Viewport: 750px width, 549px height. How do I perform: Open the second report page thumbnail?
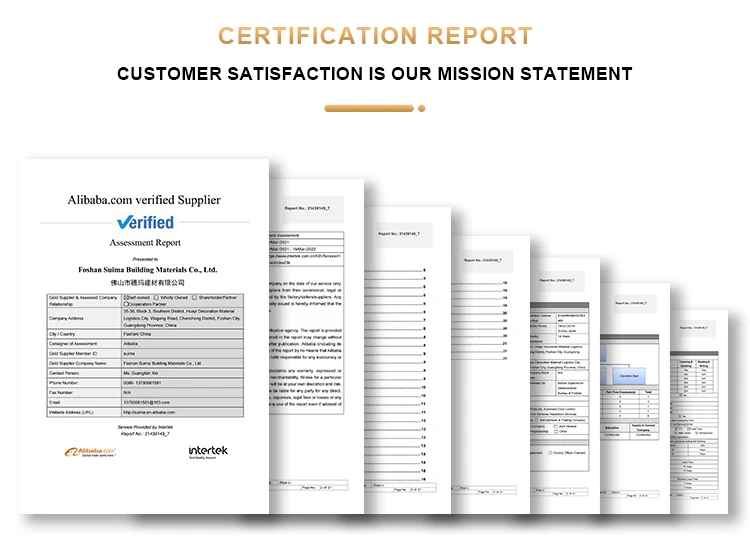tap(316, 346)
